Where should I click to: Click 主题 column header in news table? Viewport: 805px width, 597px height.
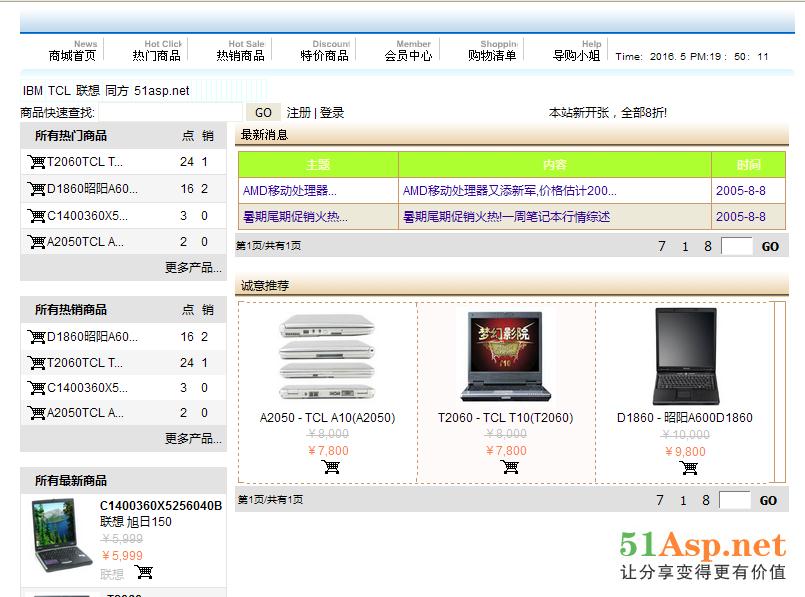[318, 165]
